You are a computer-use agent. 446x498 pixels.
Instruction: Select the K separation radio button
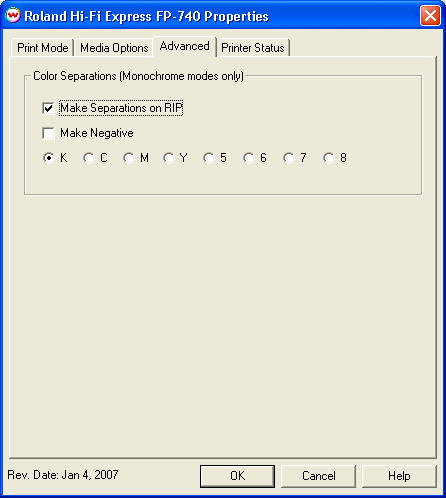point(49,158)
